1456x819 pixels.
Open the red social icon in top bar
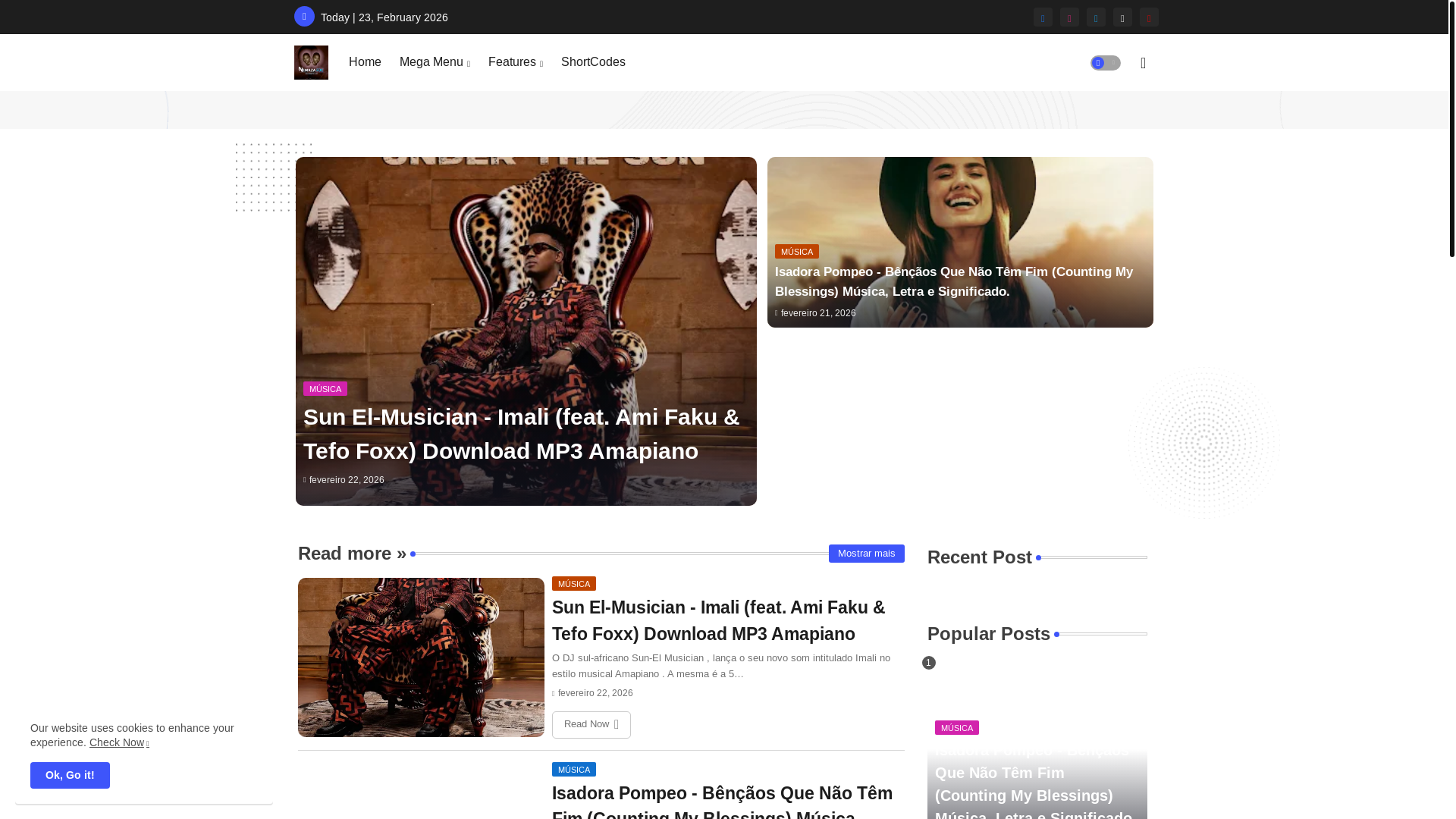coord(1149,17)
